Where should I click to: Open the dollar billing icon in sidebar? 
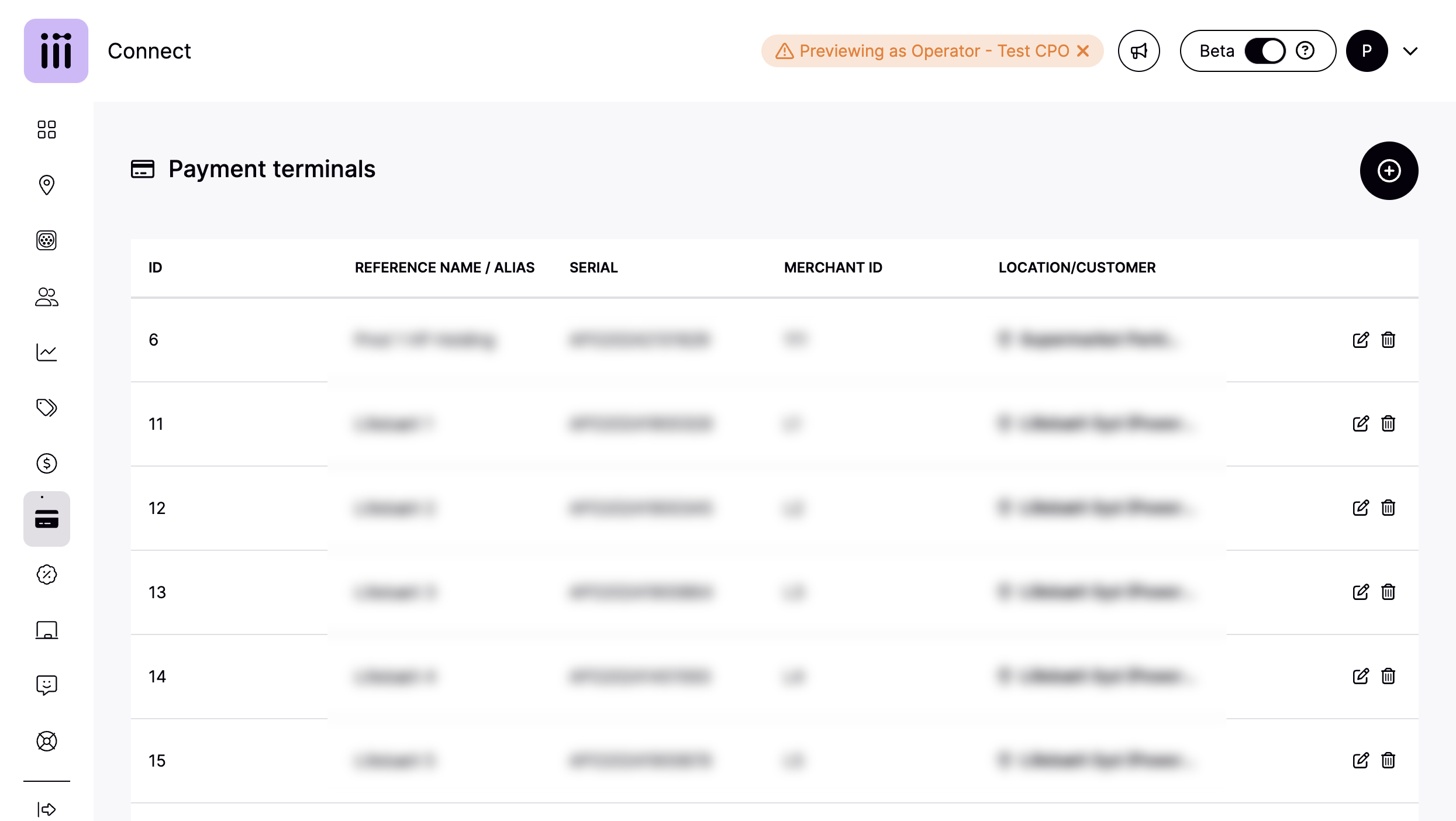[47, 463]
